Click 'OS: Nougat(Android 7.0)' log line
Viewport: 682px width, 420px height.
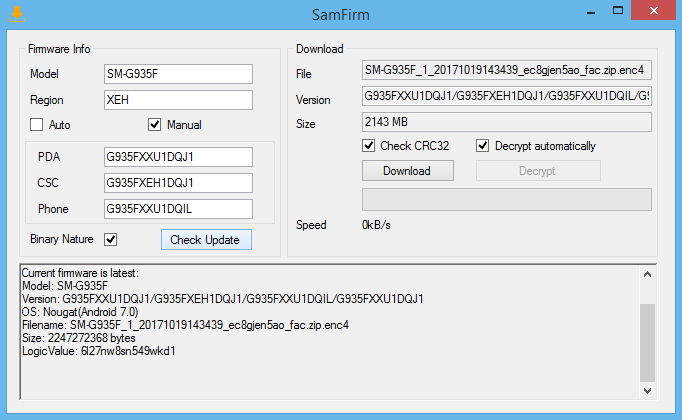coord(80,312)
